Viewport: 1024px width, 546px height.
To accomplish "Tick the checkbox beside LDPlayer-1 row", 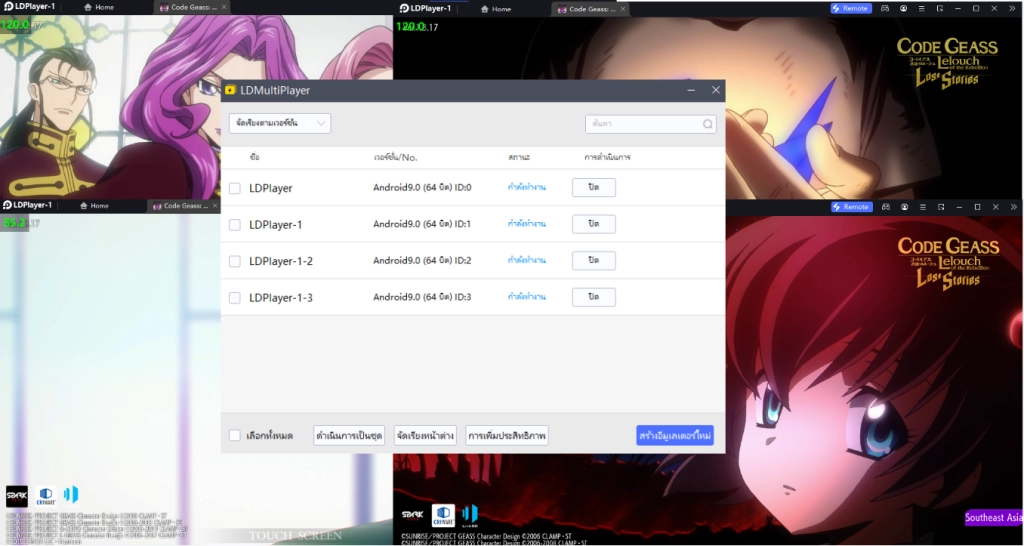I will [234, 225].
